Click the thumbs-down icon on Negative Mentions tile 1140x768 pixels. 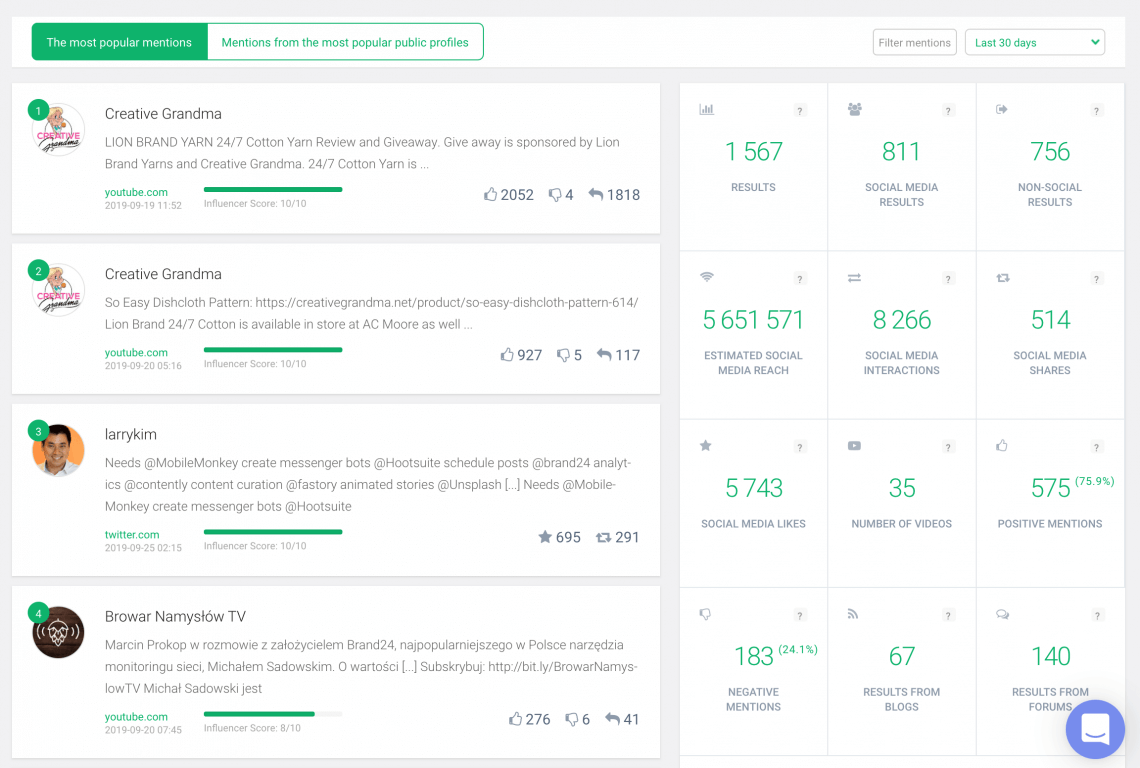click(x=705, y=614)
